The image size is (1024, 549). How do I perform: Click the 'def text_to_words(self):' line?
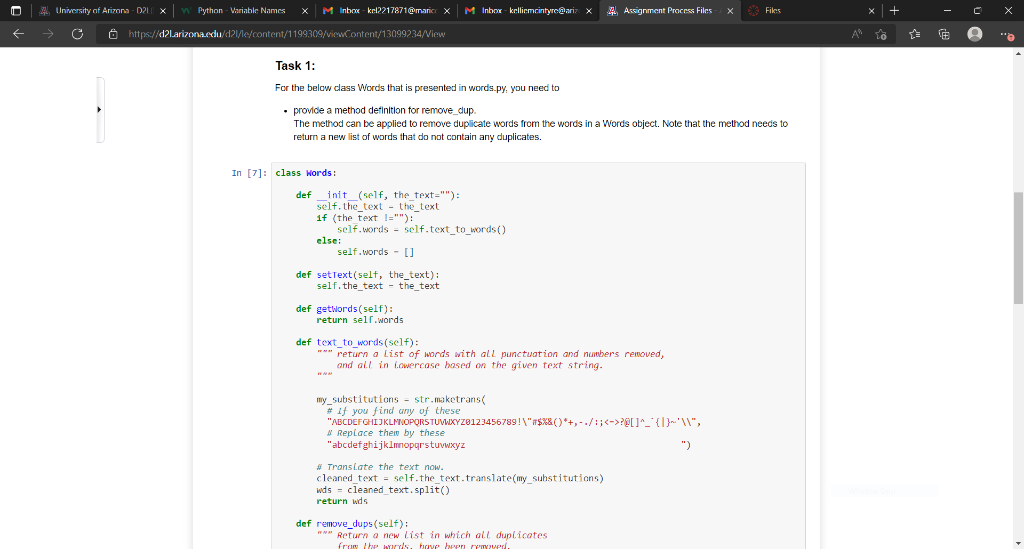click(x=357, y=342)
